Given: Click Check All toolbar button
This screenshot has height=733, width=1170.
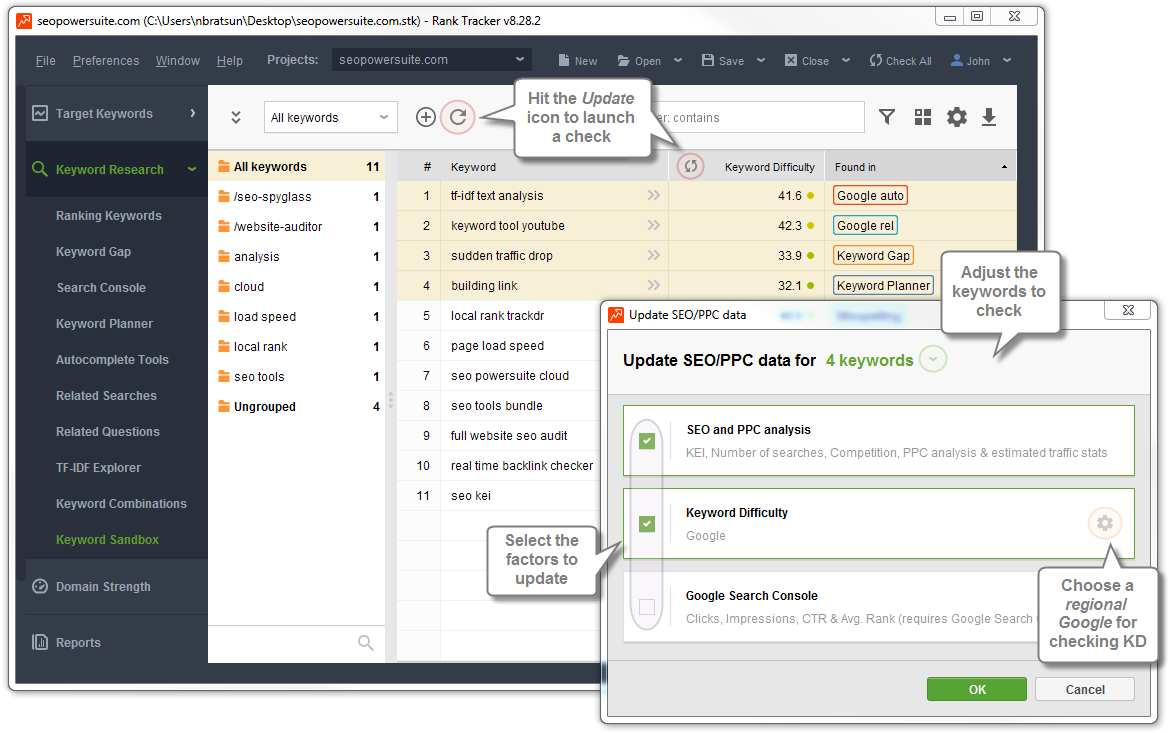Looking at the screenshot, I should point(901,60).
